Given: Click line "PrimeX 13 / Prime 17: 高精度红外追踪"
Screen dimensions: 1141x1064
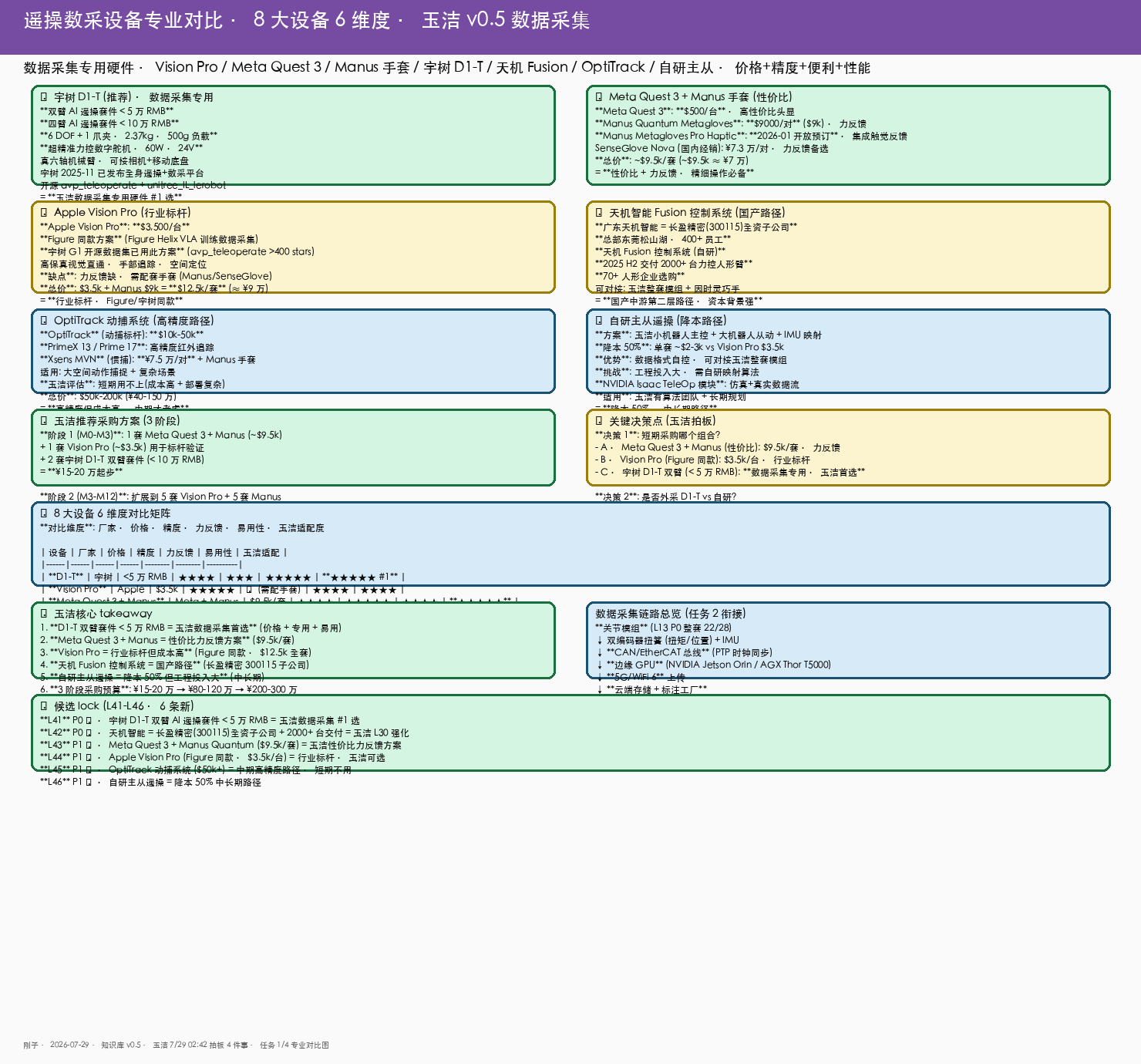Looking at the screenshot, I should point(127,347).
